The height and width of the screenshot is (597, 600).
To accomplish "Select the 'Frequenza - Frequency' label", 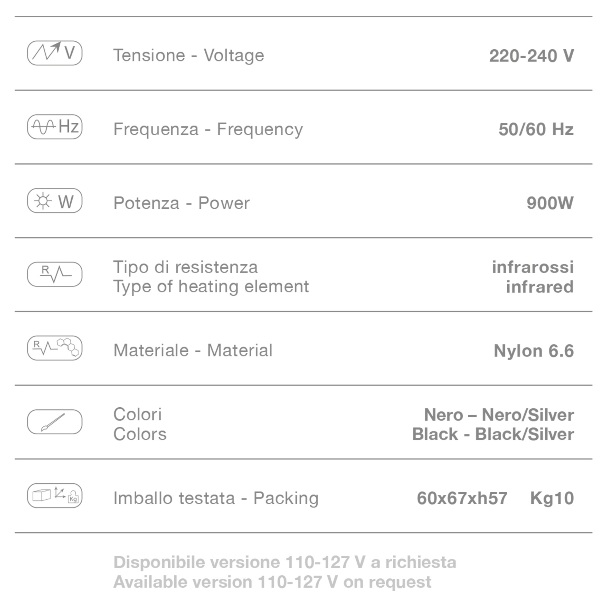I will point(208,129).
